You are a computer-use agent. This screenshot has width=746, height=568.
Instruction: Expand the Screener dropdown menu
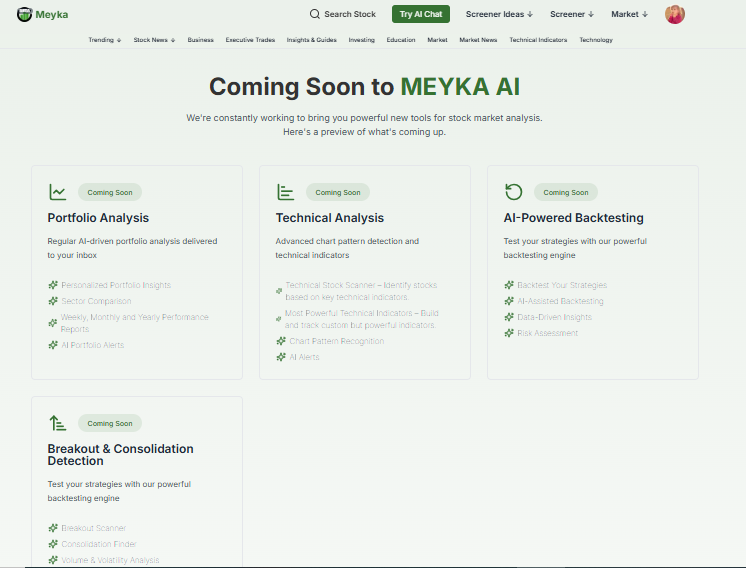pyautogui.click(x=572, y=14)
